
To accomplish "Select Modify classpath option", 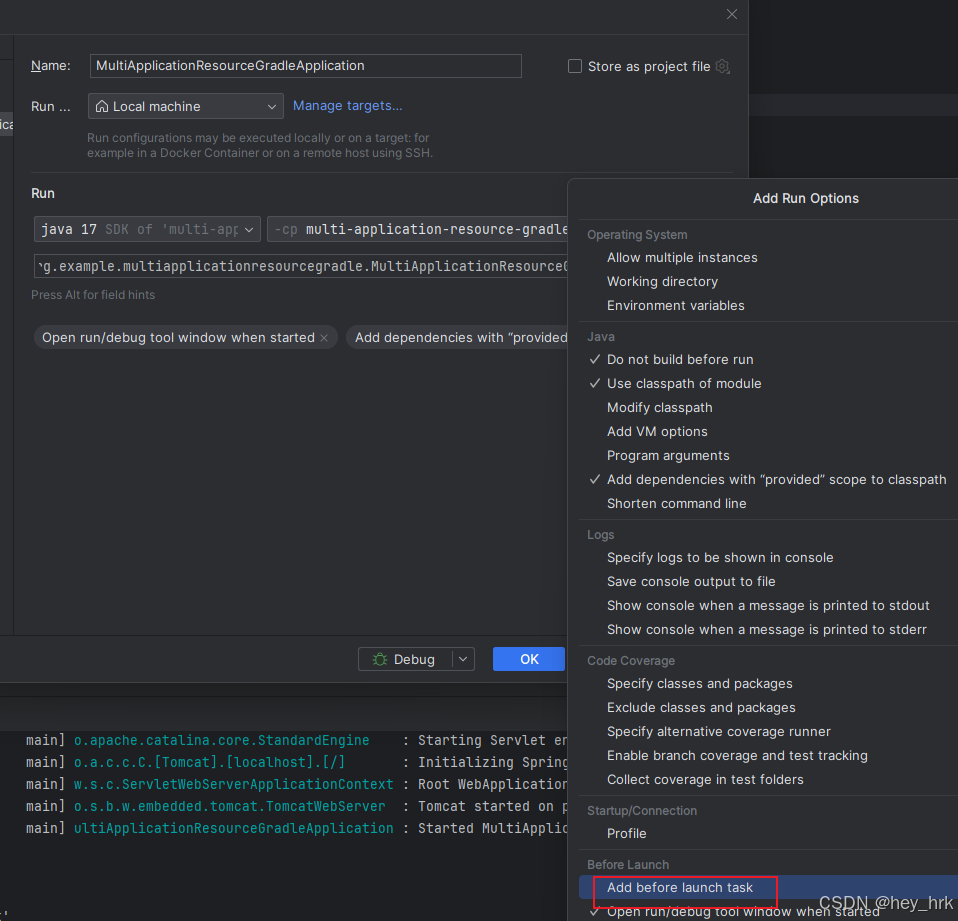I will [x=659, y=408].
